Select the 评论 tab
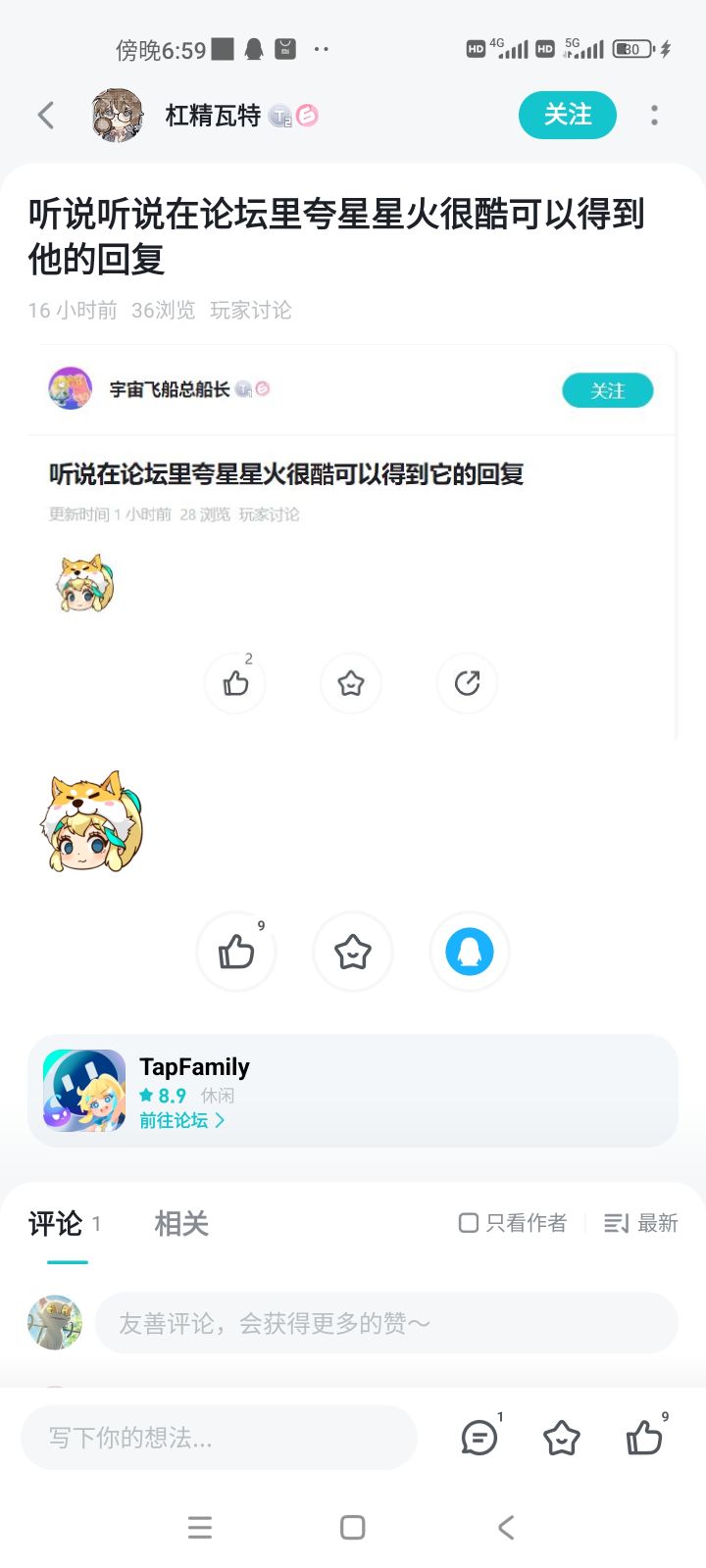 coord(56,1223)
